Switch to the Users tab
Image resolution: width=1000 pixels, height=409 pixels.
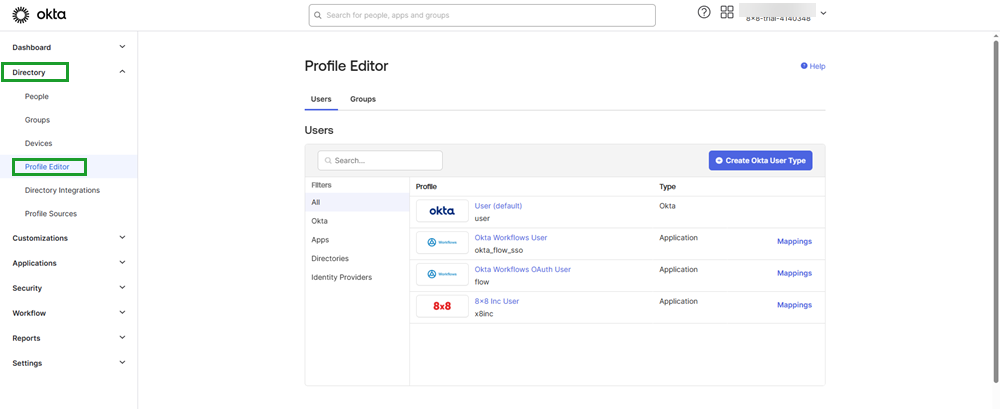pos(321,100)
